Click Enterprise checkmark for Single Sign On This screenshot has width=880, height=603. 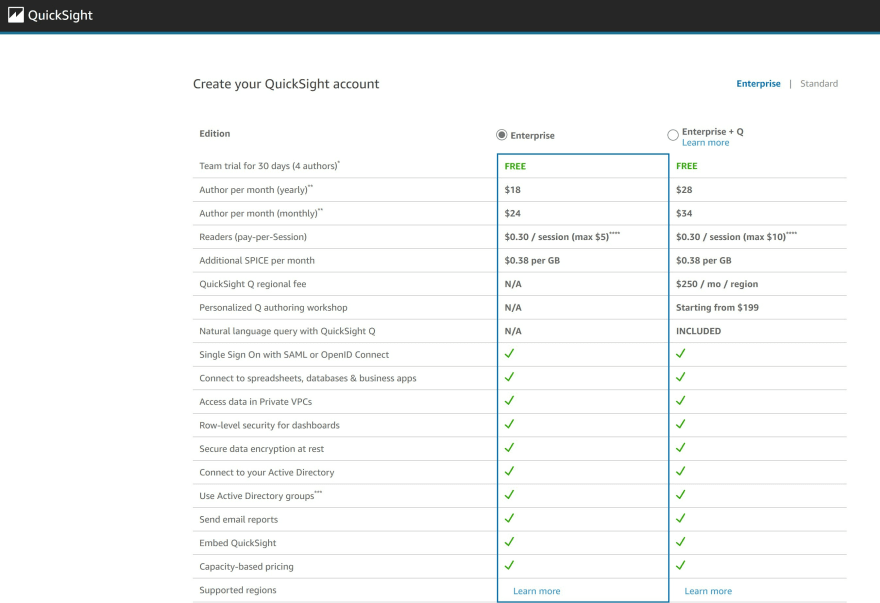coord(509,354)
